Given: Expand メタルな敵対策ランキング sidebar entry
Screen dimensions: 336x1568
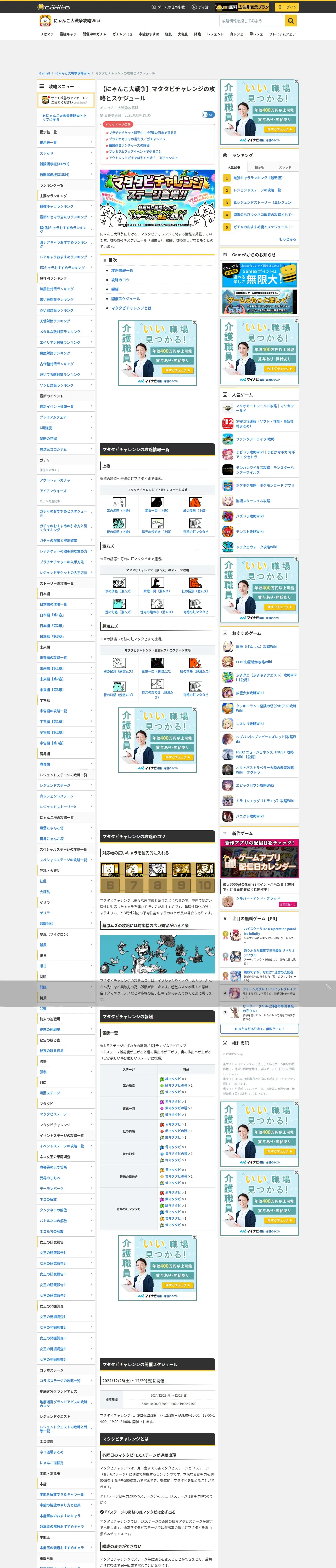Looking at the screenshot, I should (66, 332).
